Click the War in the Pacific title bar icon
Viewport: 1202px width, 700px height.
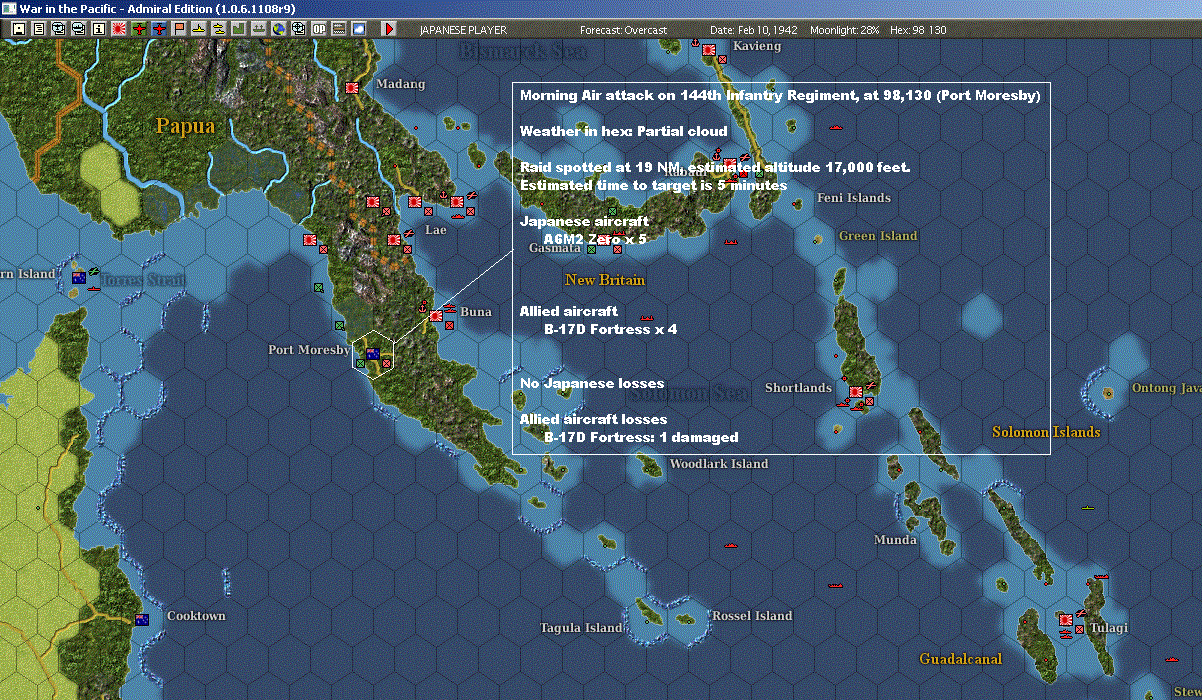coord(9,8)
